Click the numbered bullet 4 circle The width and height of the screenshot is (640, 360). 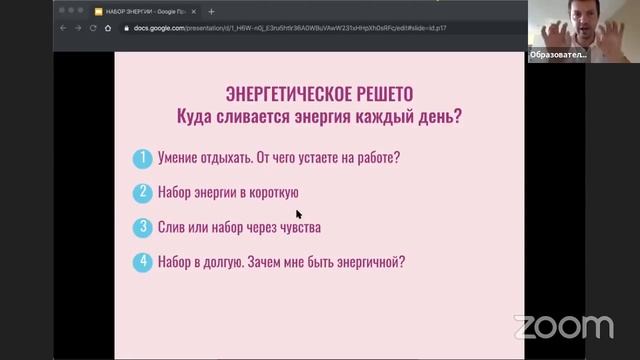coord(142,262)
